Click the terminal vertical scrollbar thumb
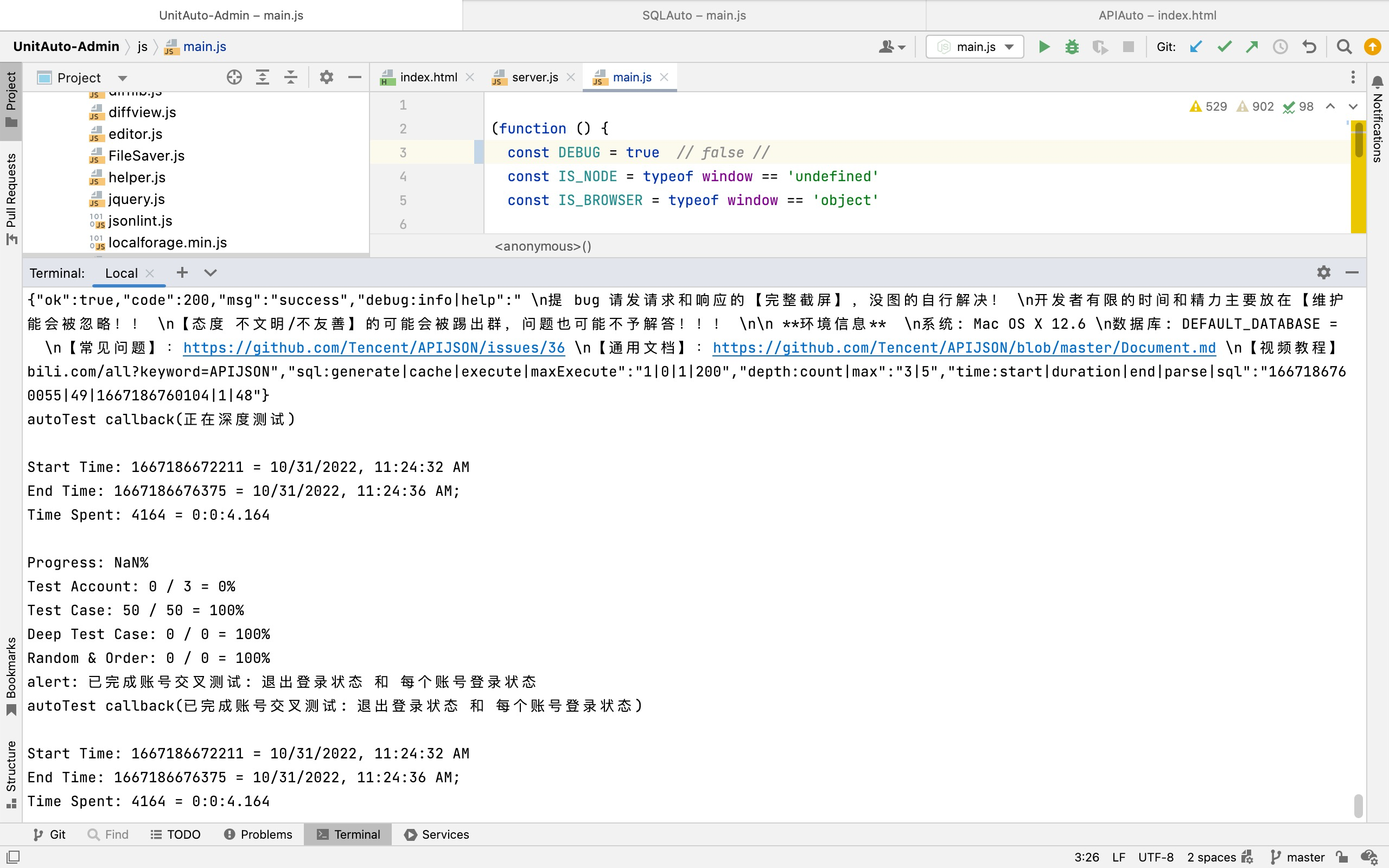 click(1358, 806)
